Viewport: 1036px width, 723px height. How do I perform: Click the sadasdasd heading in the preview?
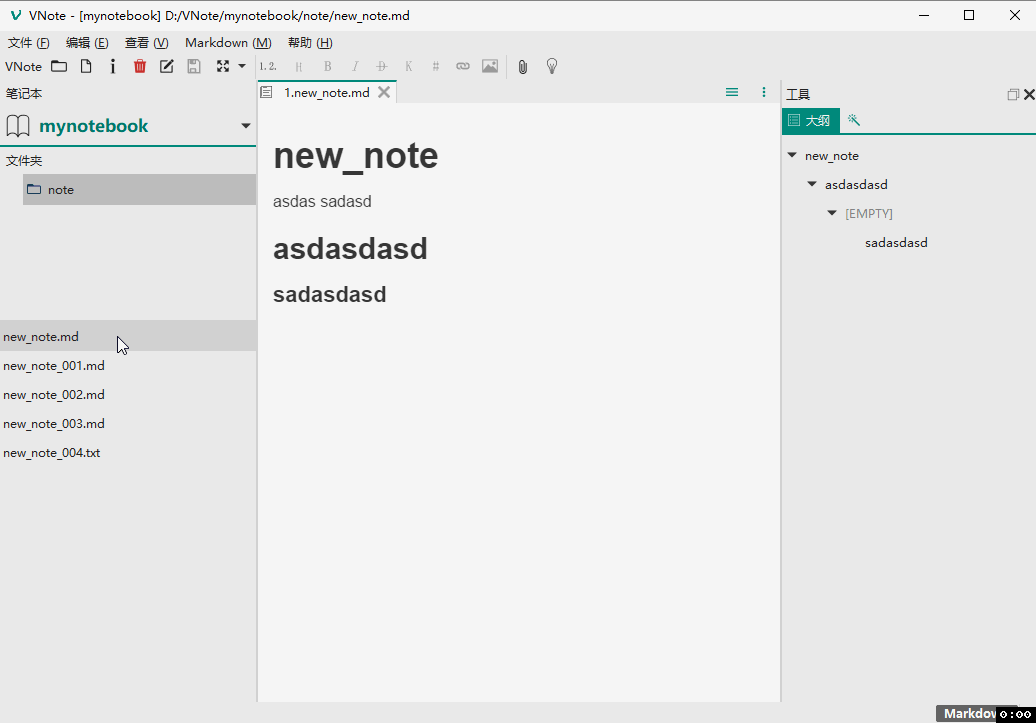click(329, 295)
